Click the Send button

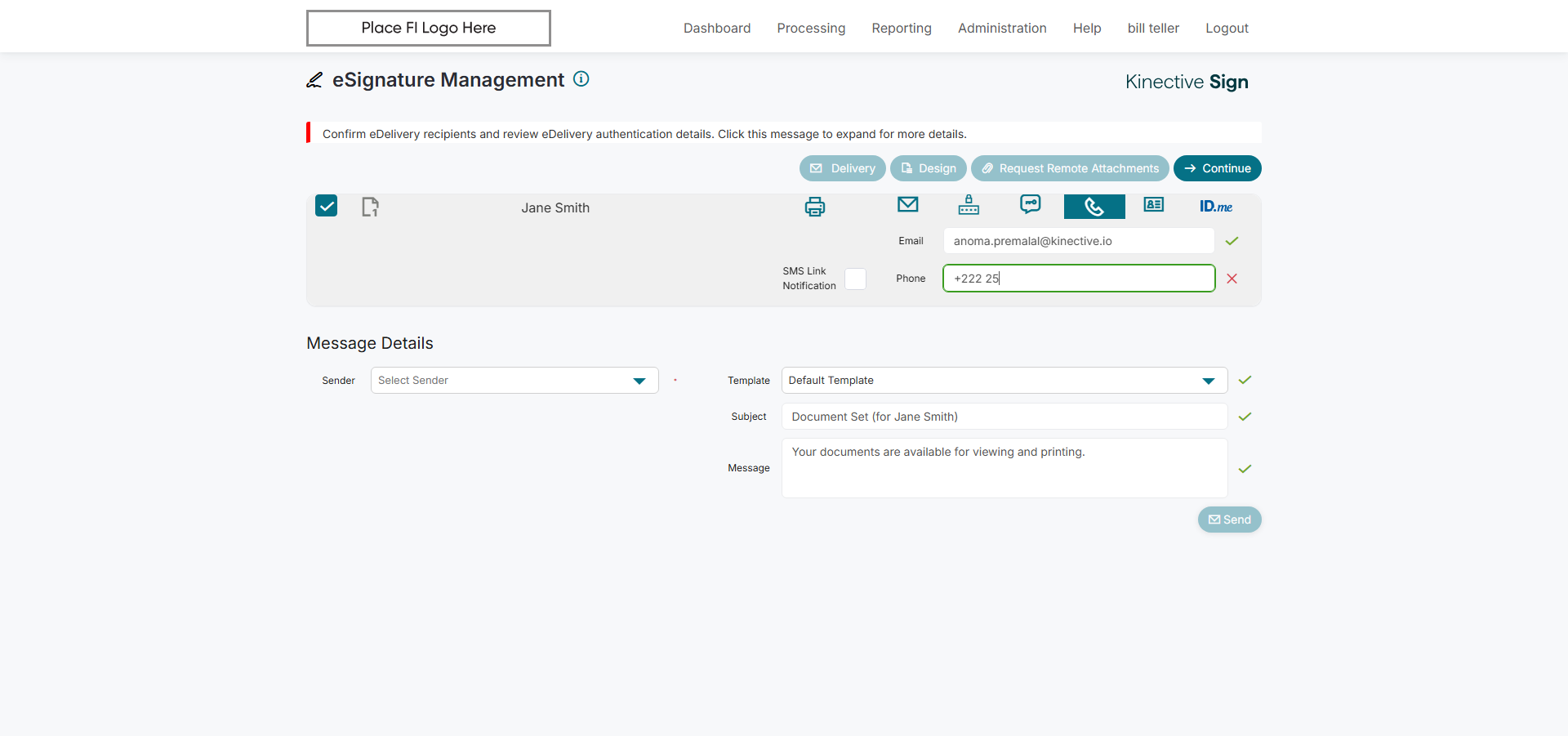1229,520
